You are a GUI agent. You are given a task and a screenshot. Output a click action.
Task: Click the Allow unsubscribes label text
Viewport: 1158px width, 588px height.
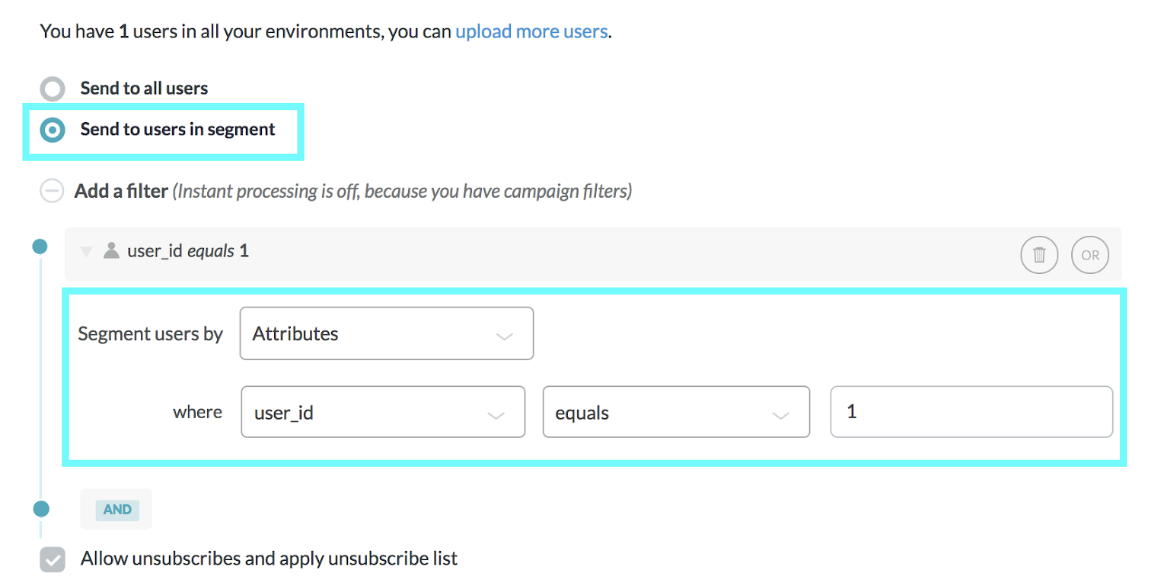[x=269, y=559]
